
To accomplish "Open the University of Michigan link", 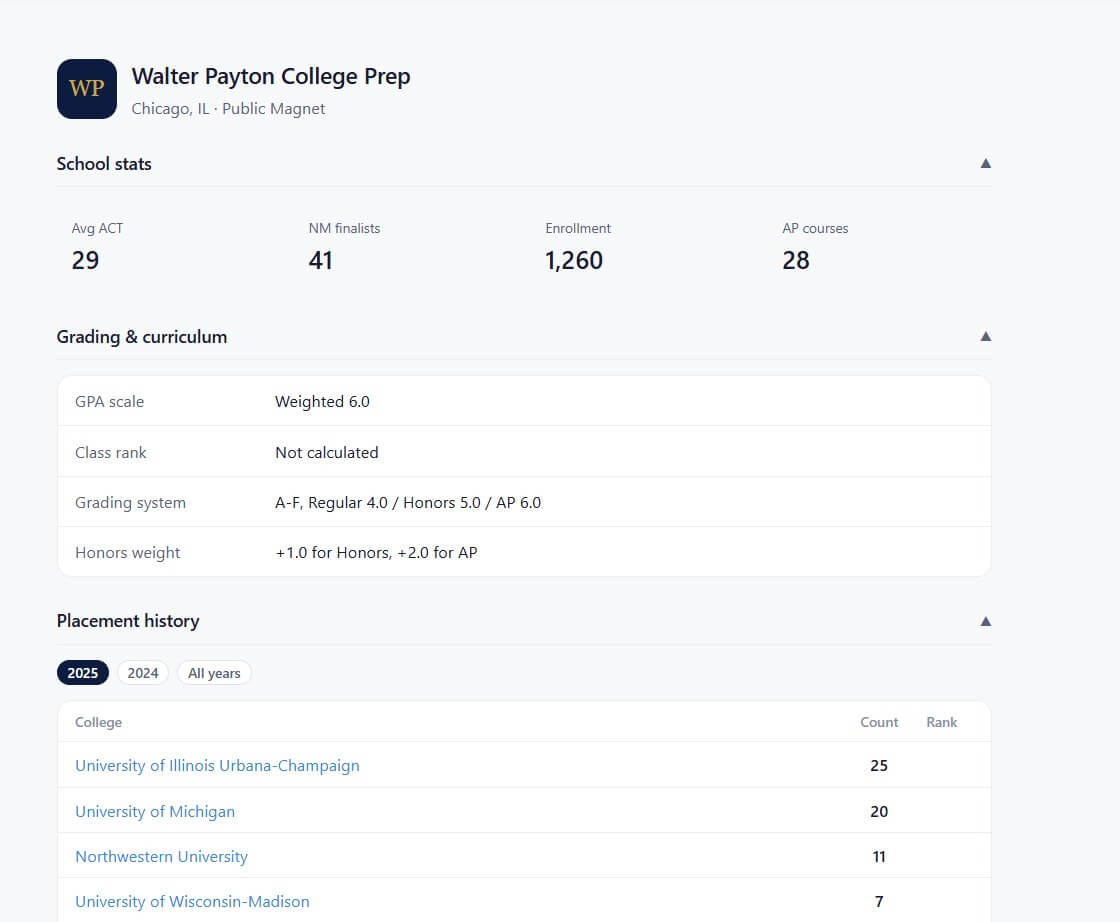I will 155,812.
